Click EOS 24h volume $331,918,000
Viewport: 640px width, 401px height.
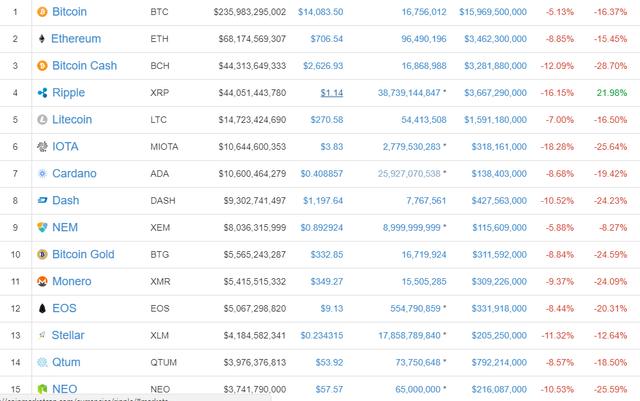tap(499, 308)
